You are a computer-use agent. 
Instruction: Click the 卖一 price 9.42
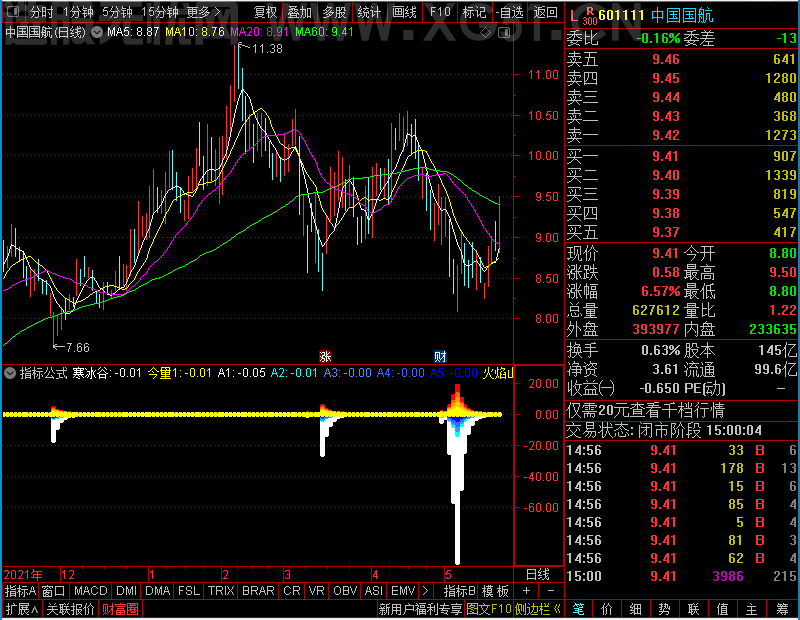(666, 135)
